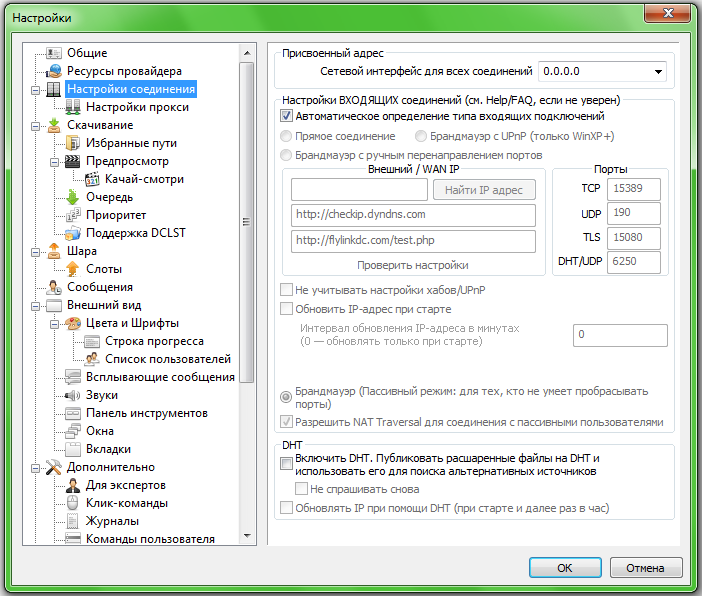This screenshot has width=702, height=596.
Task: Select Всплывающие сообщения in the tree
Action: pos(160,377)
